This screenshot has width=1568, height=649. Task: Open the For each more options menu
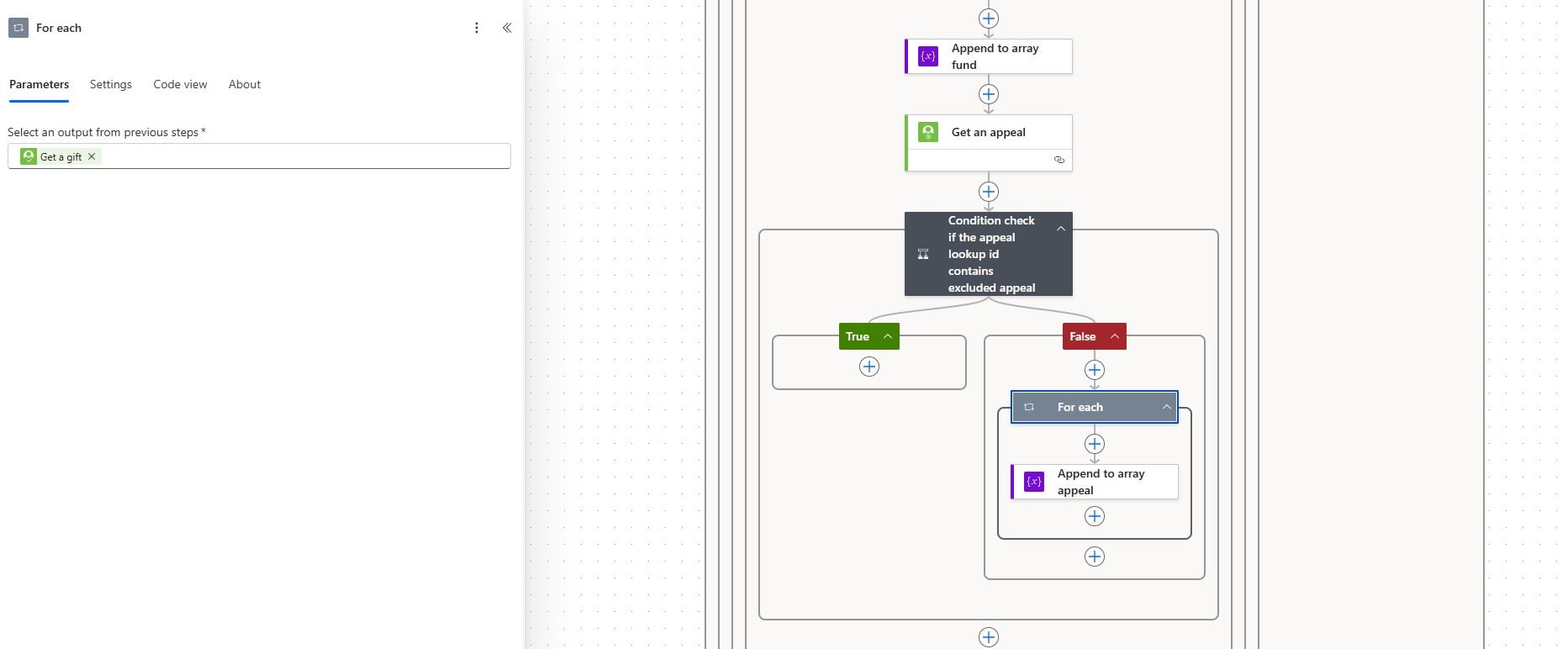click(x=477, y=28)
